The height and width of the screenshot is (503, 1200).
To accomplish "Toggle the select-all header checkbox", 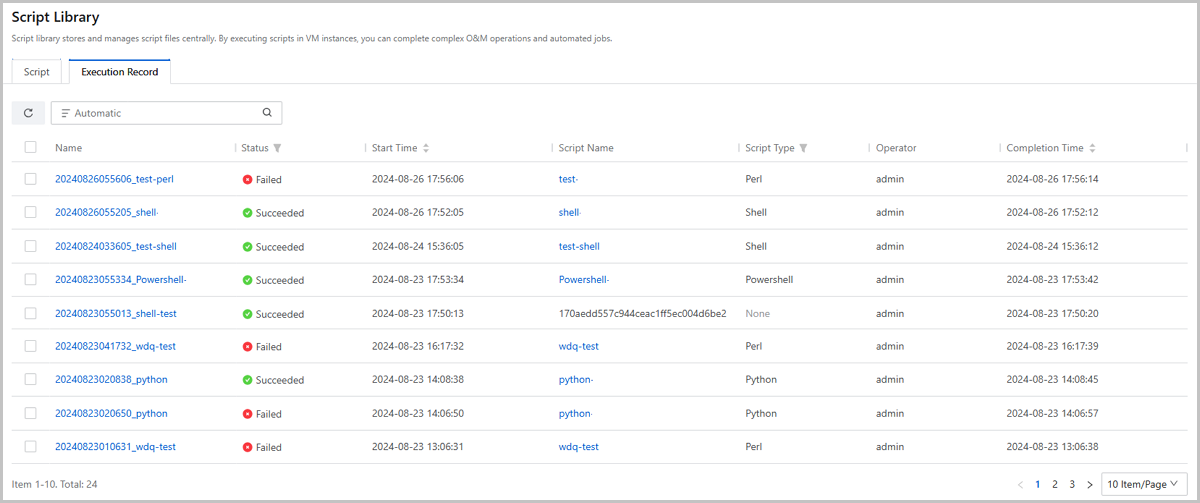I will click(31, 147).
